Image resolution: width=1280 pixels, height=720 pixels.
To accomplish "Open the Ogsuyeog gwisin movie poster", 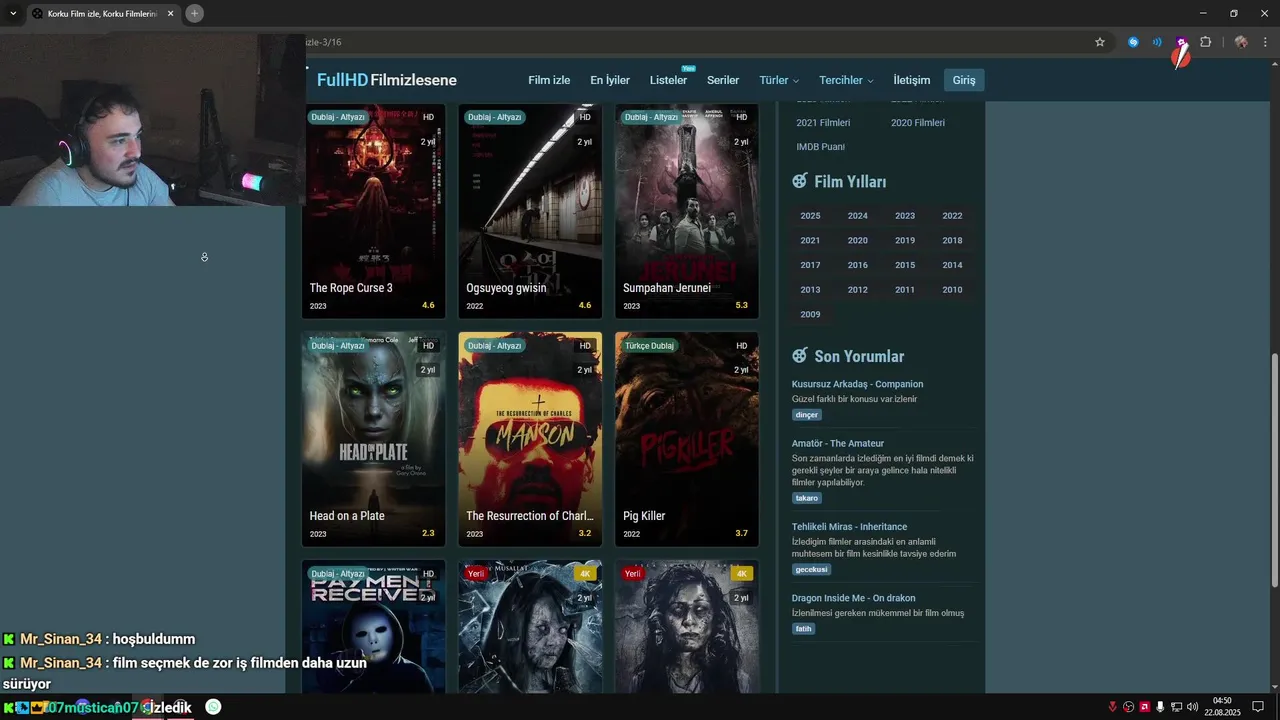I will (530, 211).
